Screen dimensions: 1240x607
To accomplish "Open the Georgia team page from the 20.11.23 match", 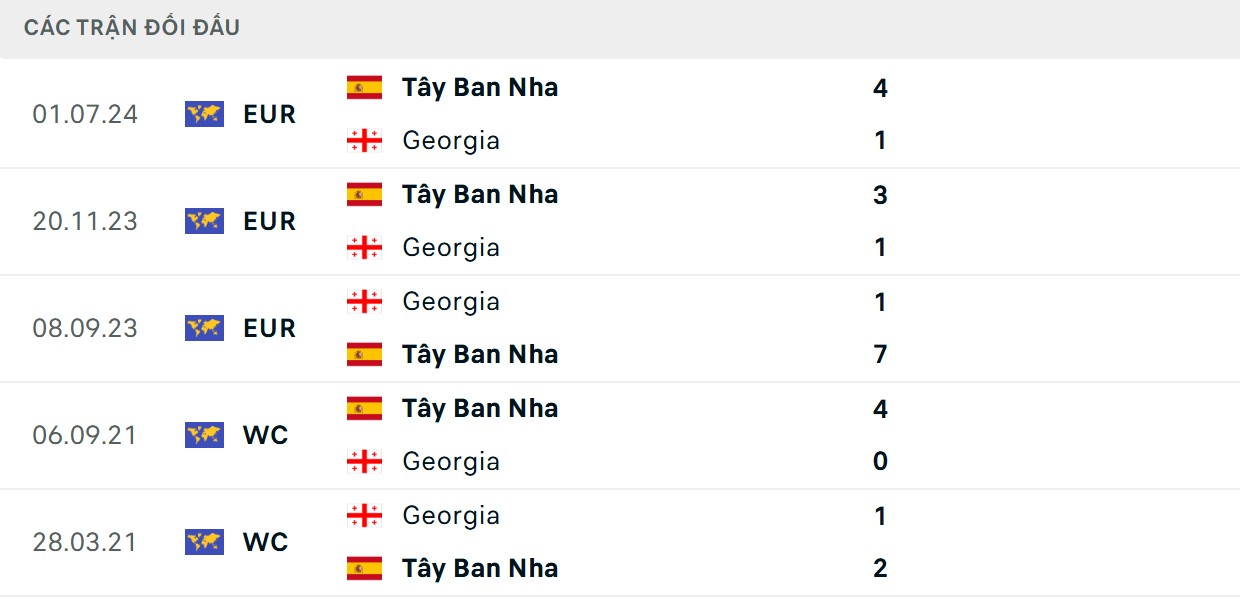I will coord(450,247).
